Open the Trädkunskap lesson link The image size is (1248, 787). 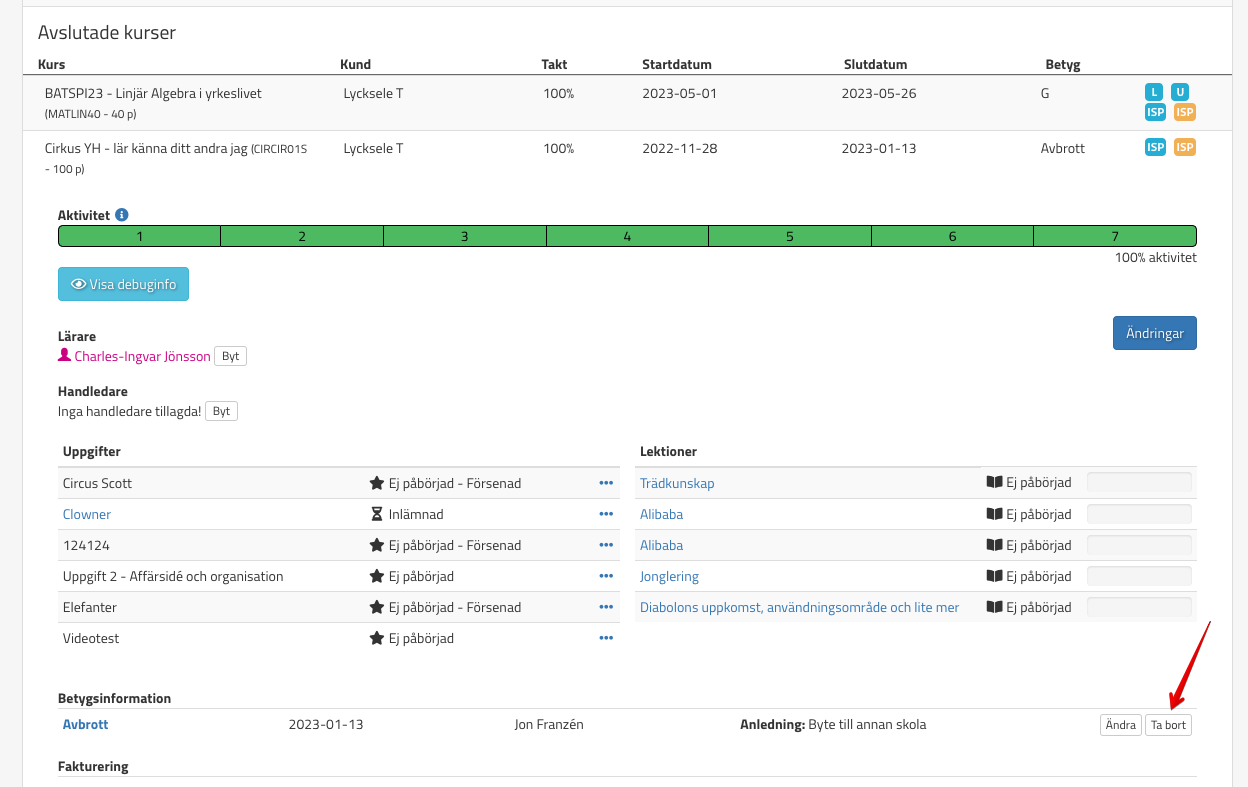[677, 483]
